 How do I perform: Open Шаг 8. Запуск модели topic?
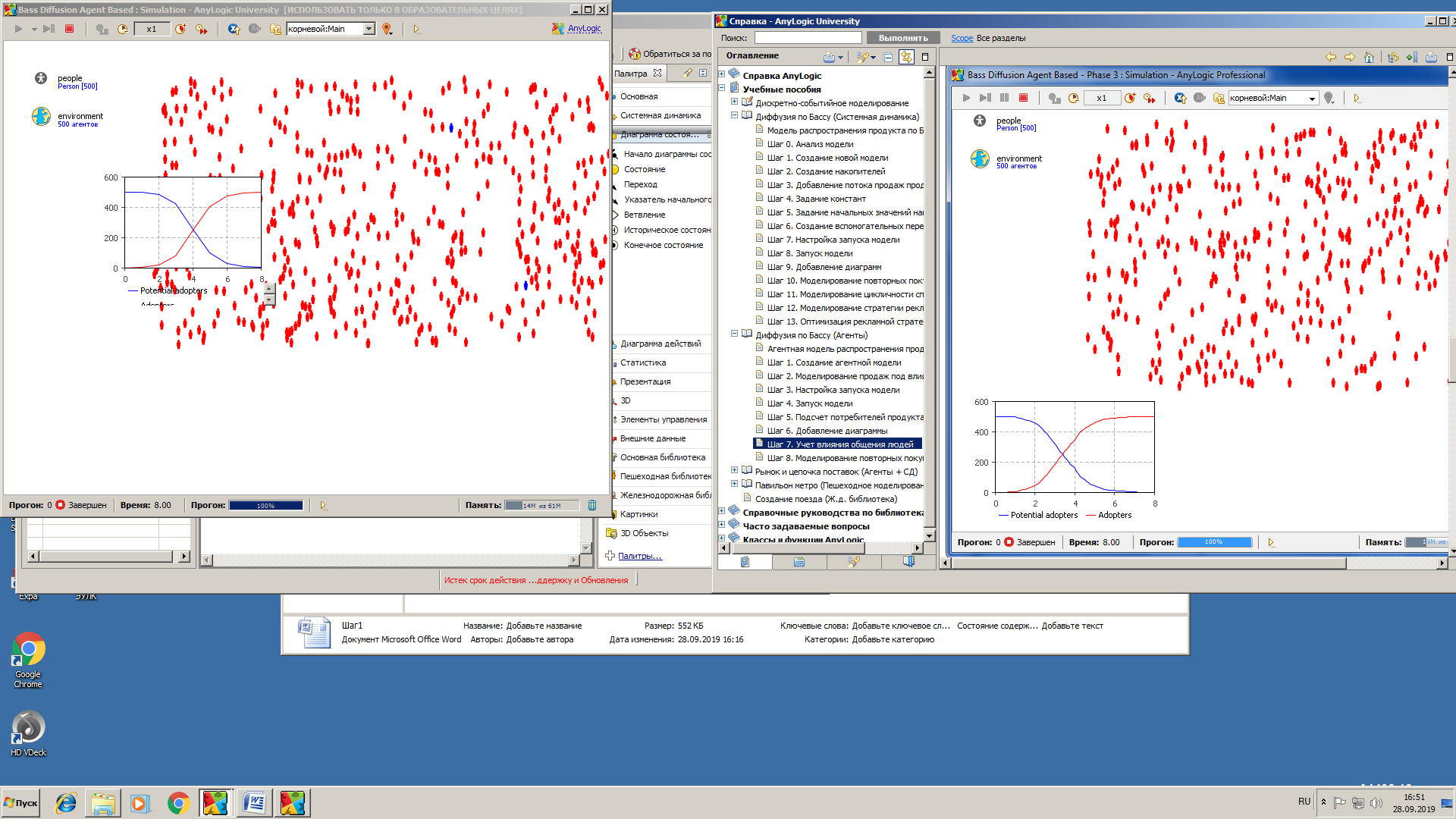[810, 253]
